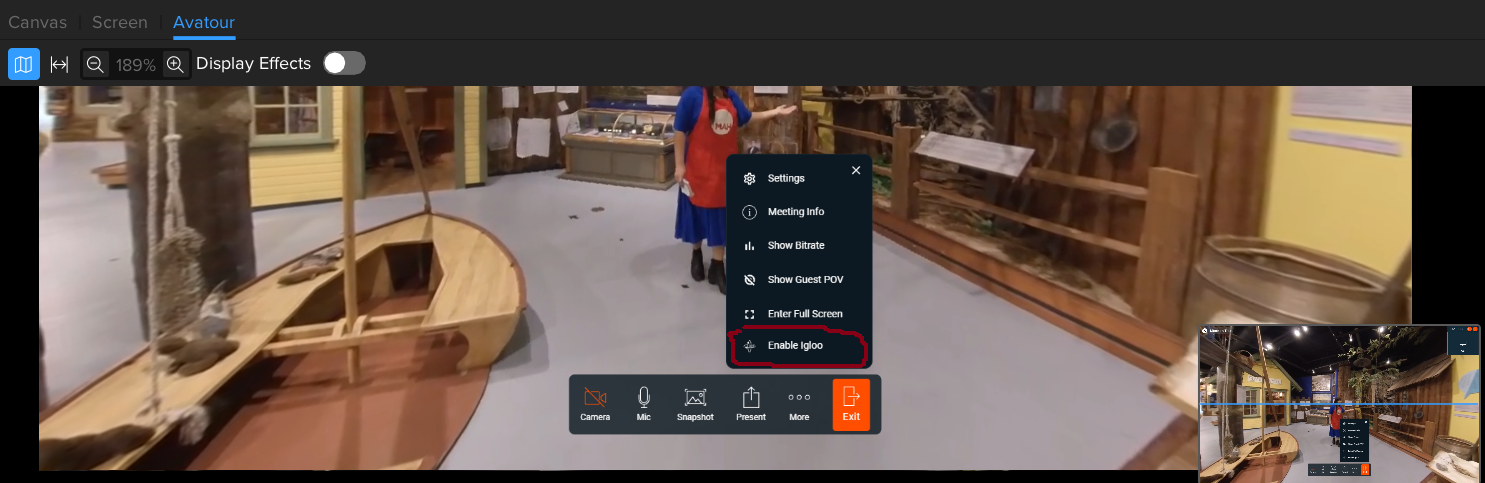Viewport: 1485px width, 483px height.
Task: Take a Snapshot
Action: (695, 404)
